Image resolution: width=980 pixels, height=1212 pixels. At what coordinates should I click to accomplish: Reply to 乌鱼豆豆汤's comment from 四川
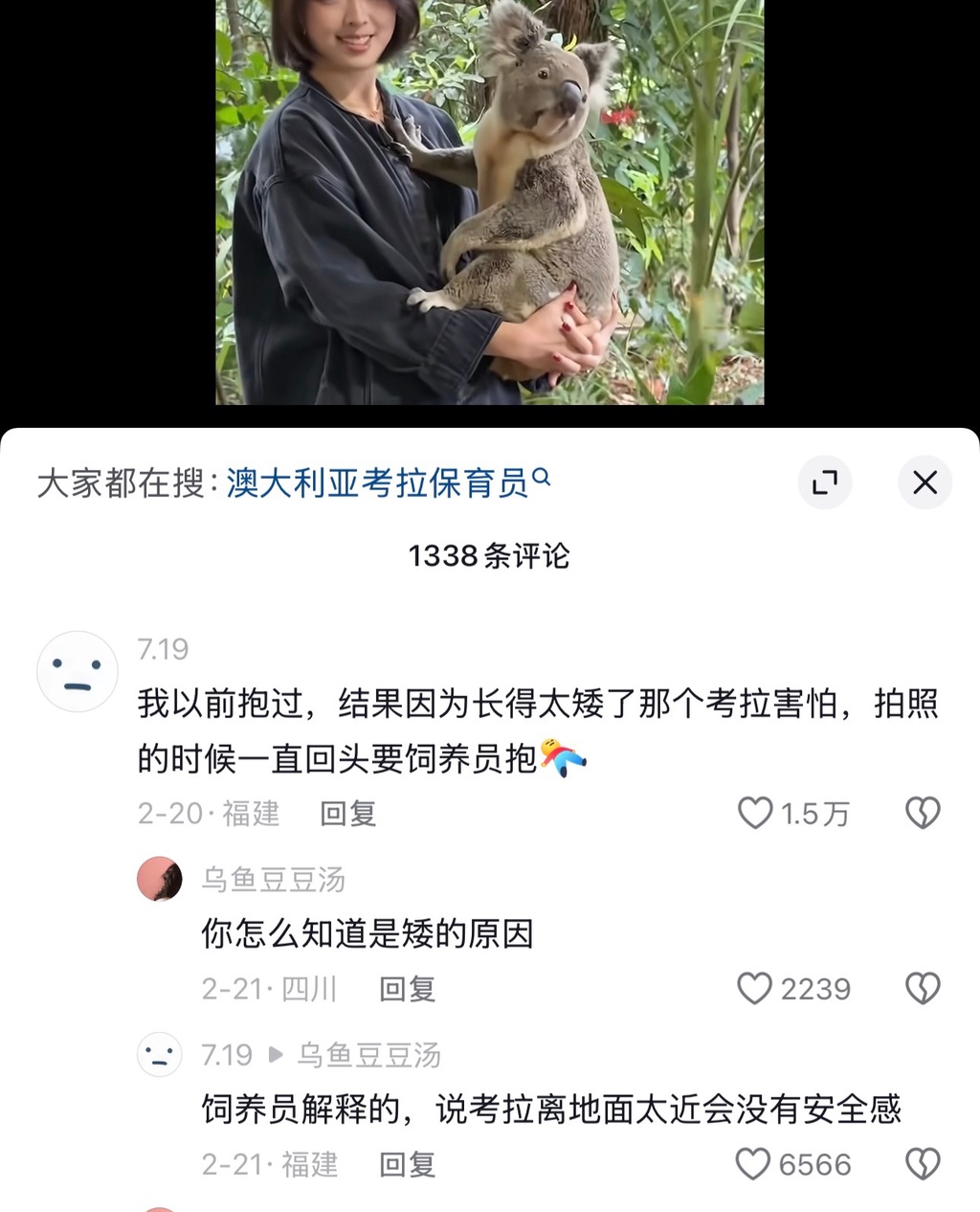tap(408, 989)
